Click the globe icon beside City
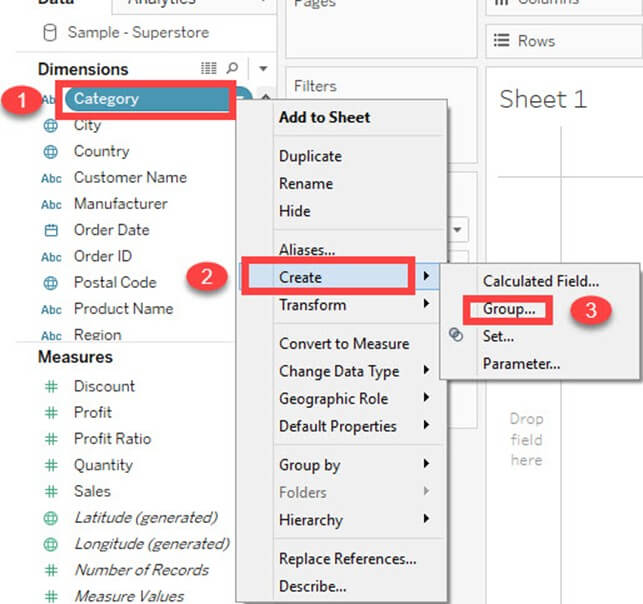This screenshot has height=604, width=643. (50, 126)
